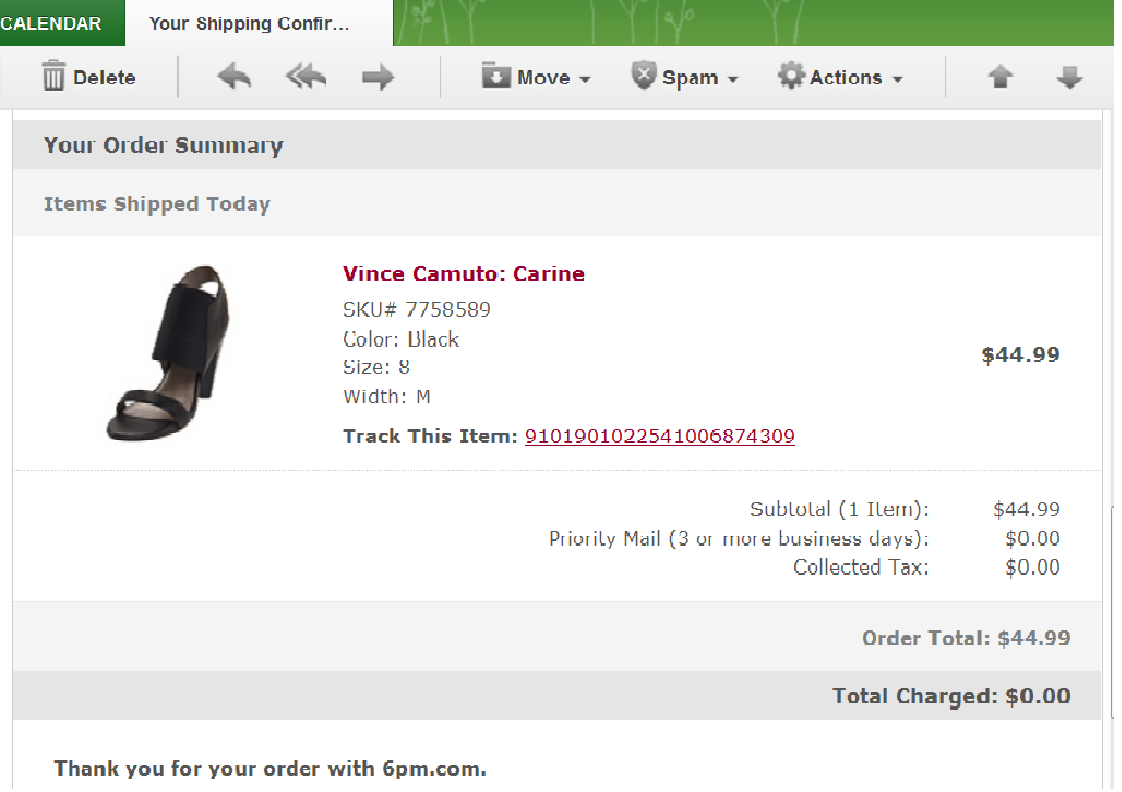Forward email using right arrow icon
This screenshot has height=792, width=1122.
pyautogui.click(x=377, y=77)
